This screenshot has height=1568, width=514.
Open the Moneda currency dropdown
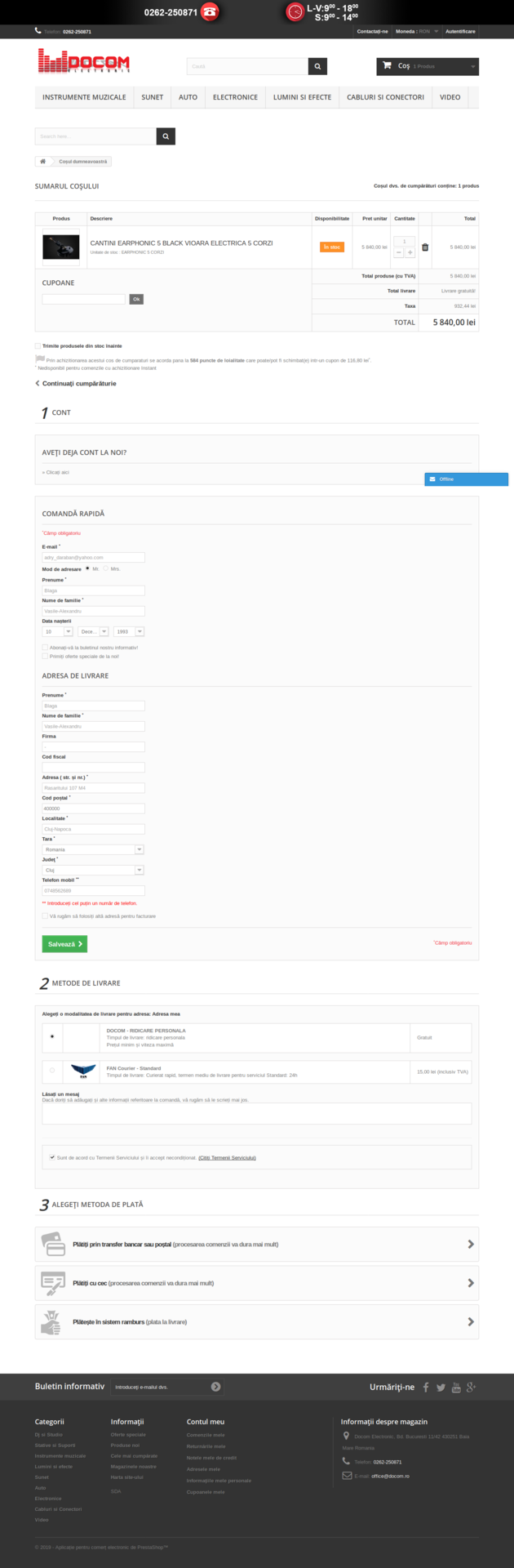[x=417, y=31]
